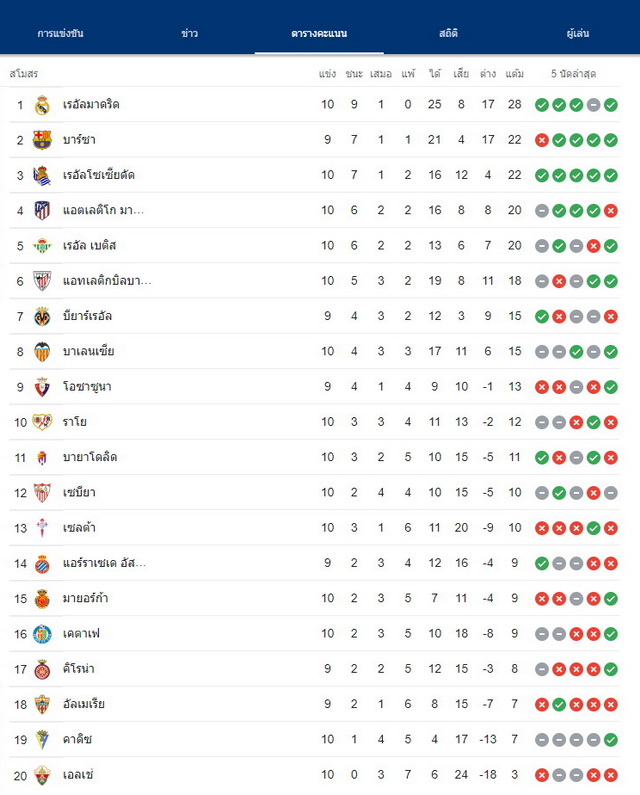The width and height of the screenshot is (640, 795).
Task: Click the Cadiz yellow crest icon
Action: 42,739
